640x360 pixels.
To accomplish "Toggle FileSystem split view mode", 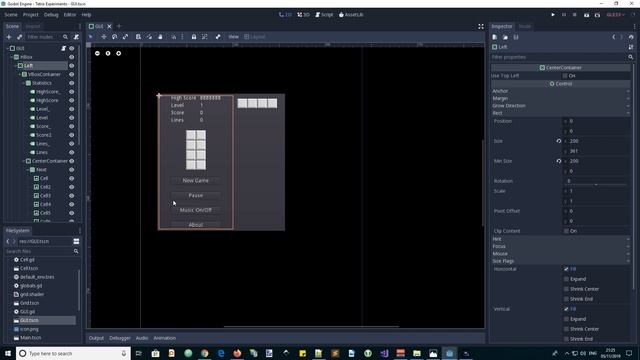I will [76, 242].
